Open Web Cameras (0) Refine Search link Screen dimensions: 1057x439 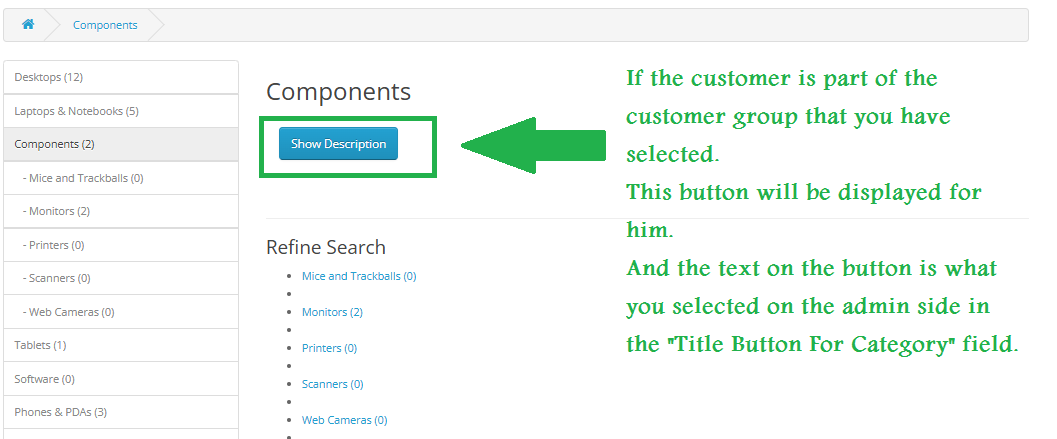344,420
